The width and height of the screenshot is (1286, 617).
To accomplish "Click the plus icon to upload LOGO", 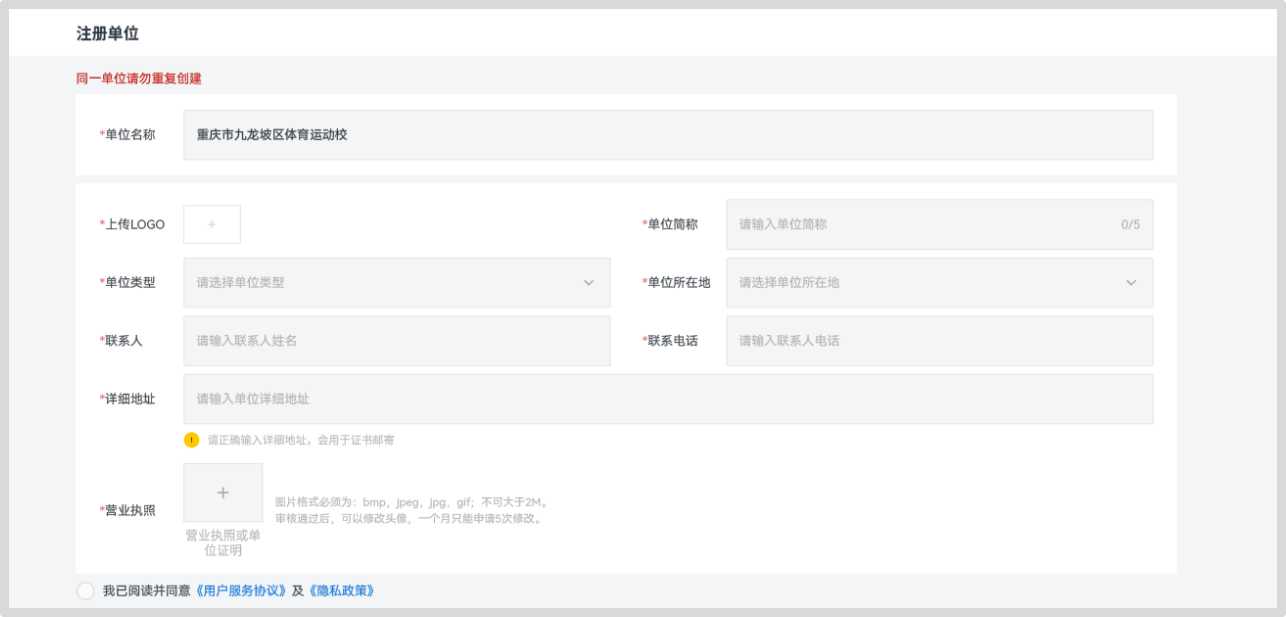I will pyautogui.click(x=212, y=225).
